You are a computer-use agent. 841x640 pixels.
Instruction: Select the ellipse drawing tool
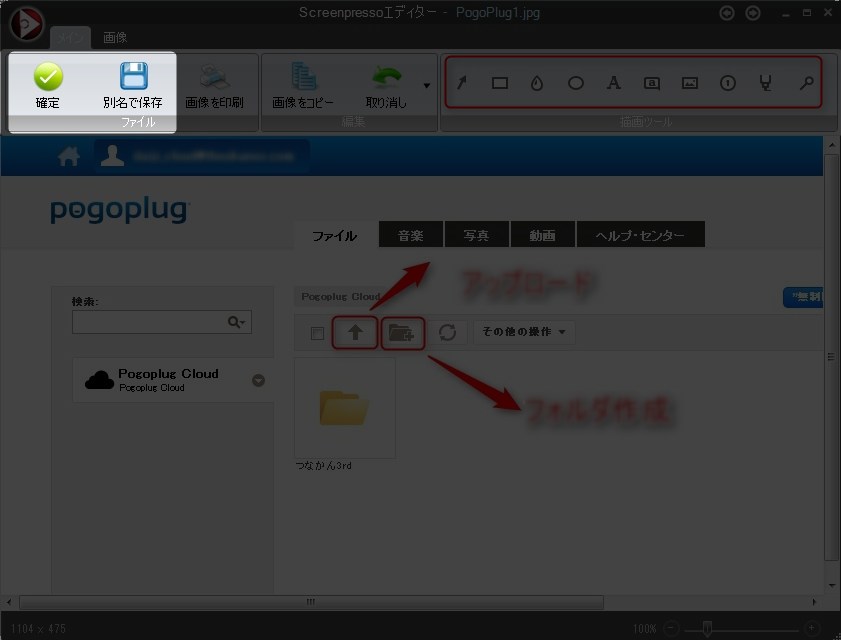pyautogui.click(x=576, y=83)
